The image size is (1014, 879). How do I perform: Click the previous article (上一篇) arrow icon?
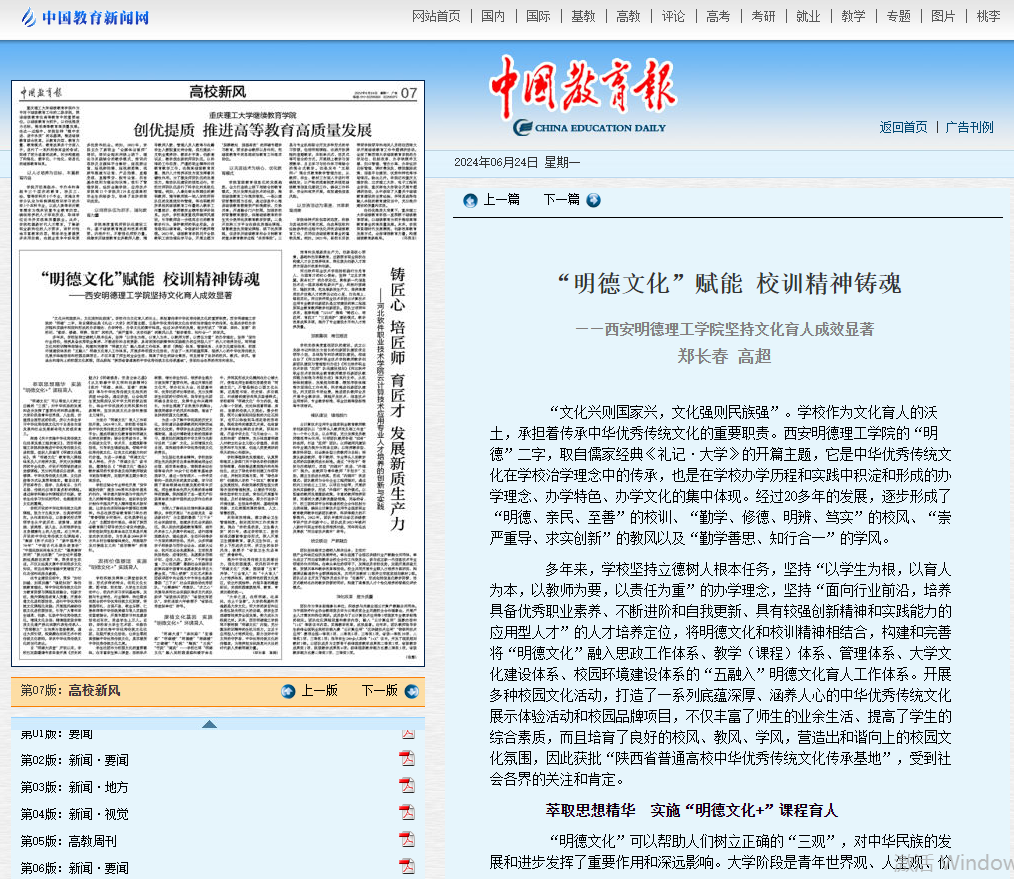[x=471, y=200]
